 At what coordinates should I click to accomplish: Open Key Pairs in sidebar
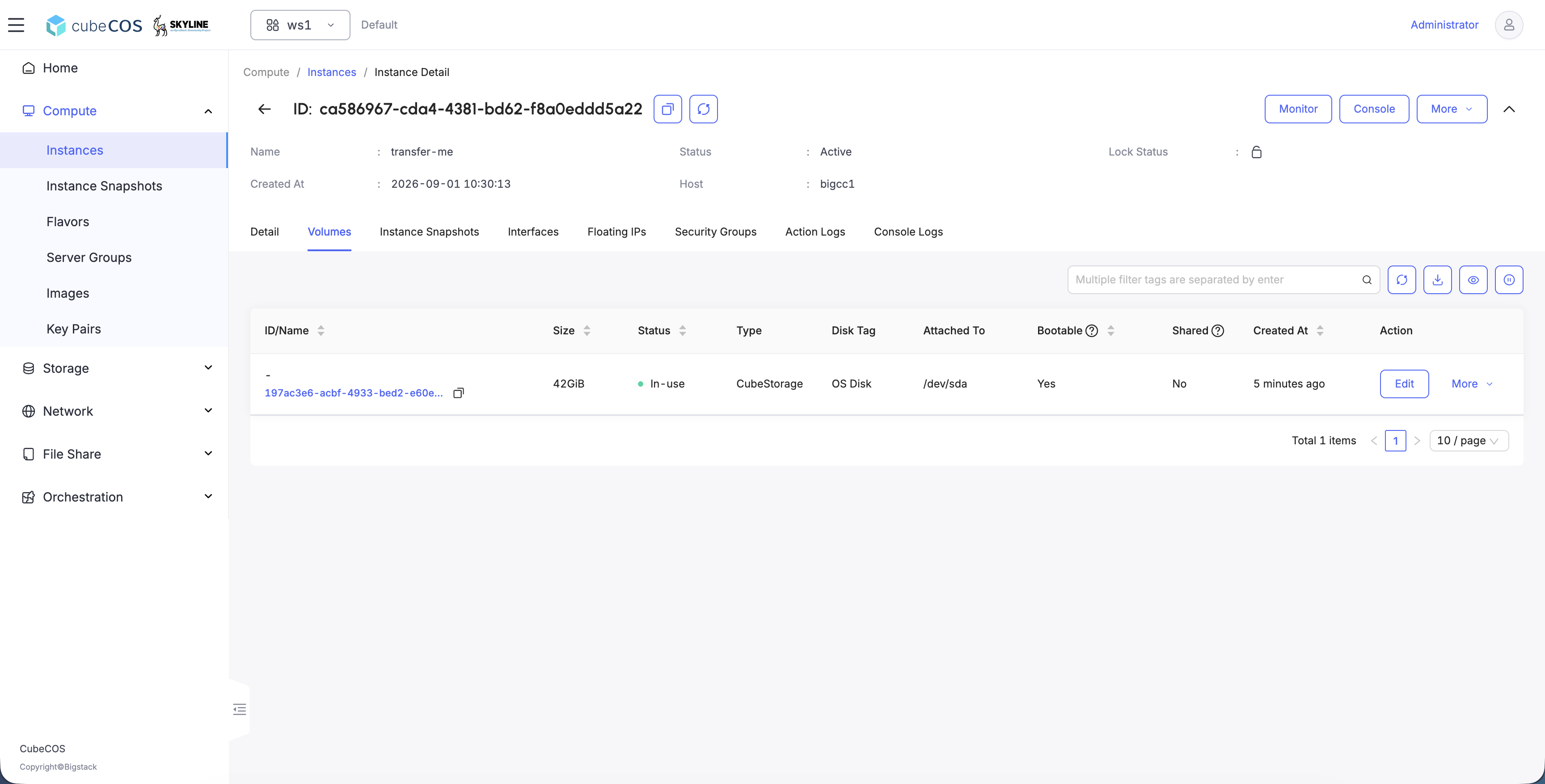click(114, 329)
